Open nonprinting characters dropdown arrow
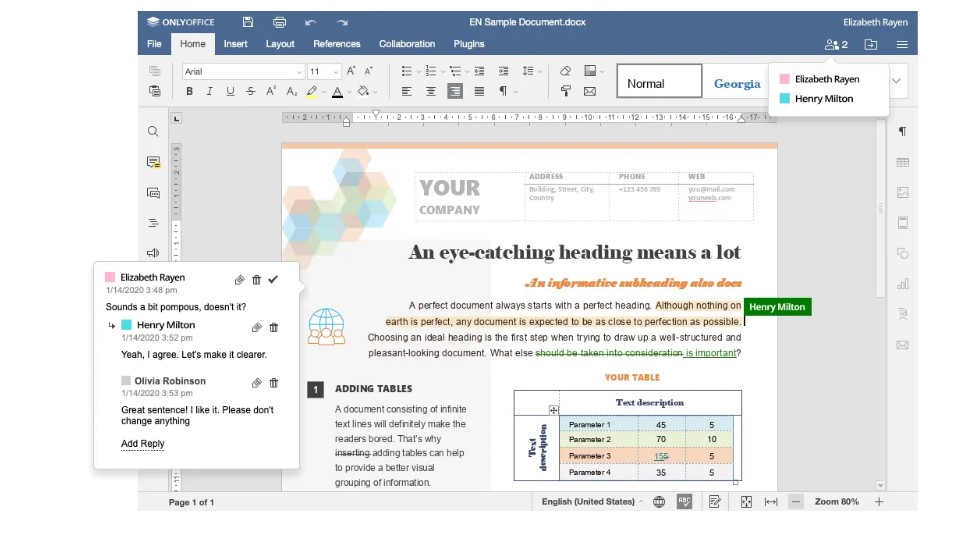Viewport: 970px width, 555px height. click(516, 92)
